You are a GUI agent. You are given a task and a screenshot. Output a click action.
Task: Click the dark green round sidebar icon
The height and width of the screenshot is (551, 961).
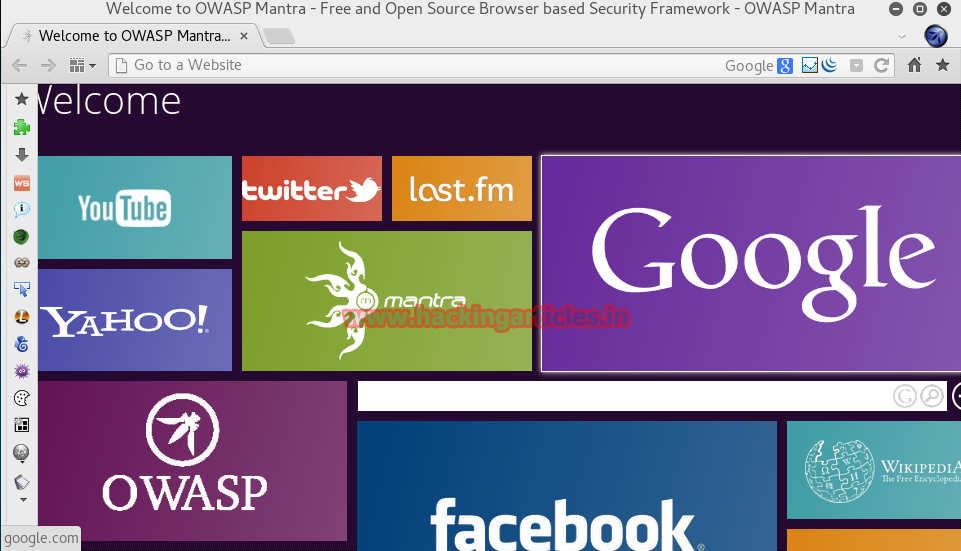click(21, 237)
